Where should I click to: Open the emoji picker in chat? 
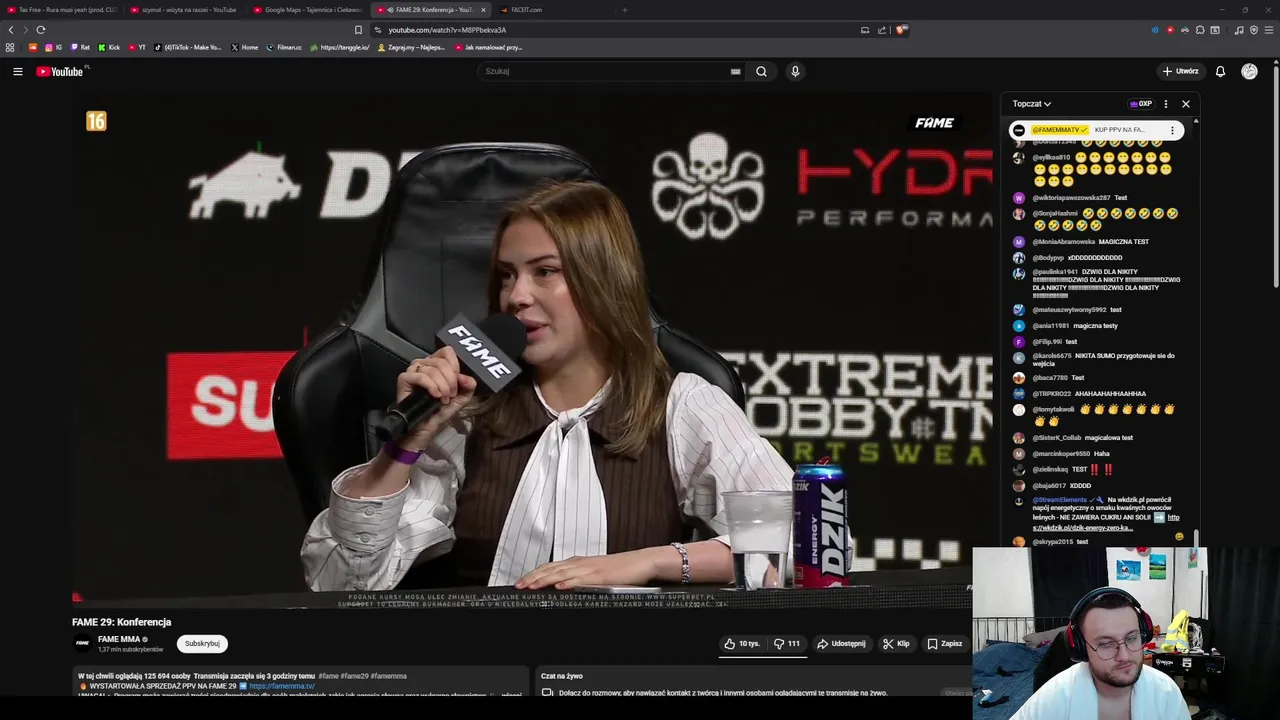(1179, 537)
